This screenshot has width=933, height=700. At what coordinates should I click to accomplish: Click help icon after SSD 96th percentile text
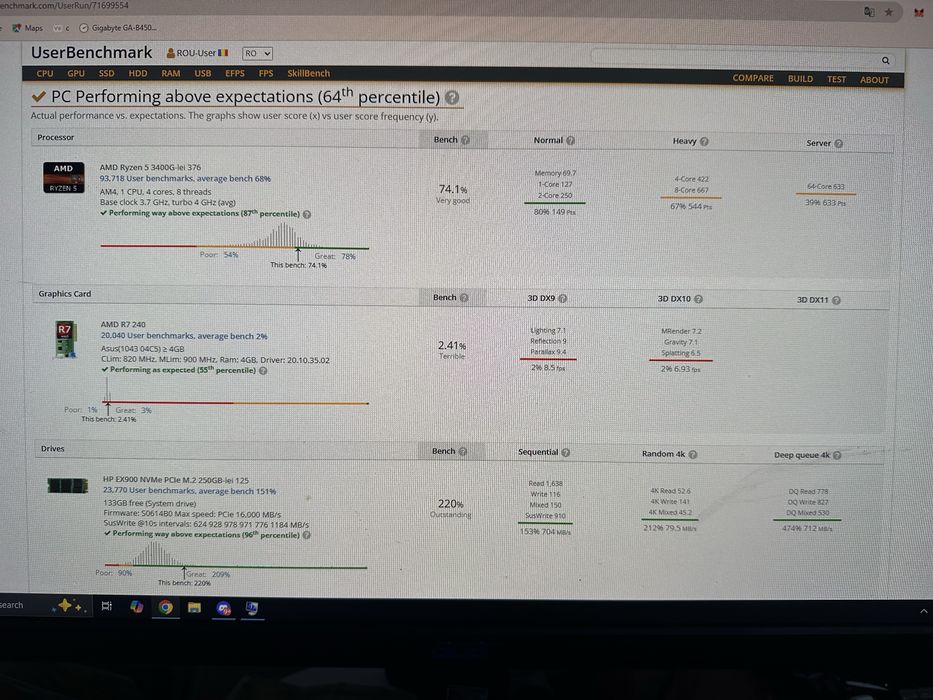[x=306, y=535]
